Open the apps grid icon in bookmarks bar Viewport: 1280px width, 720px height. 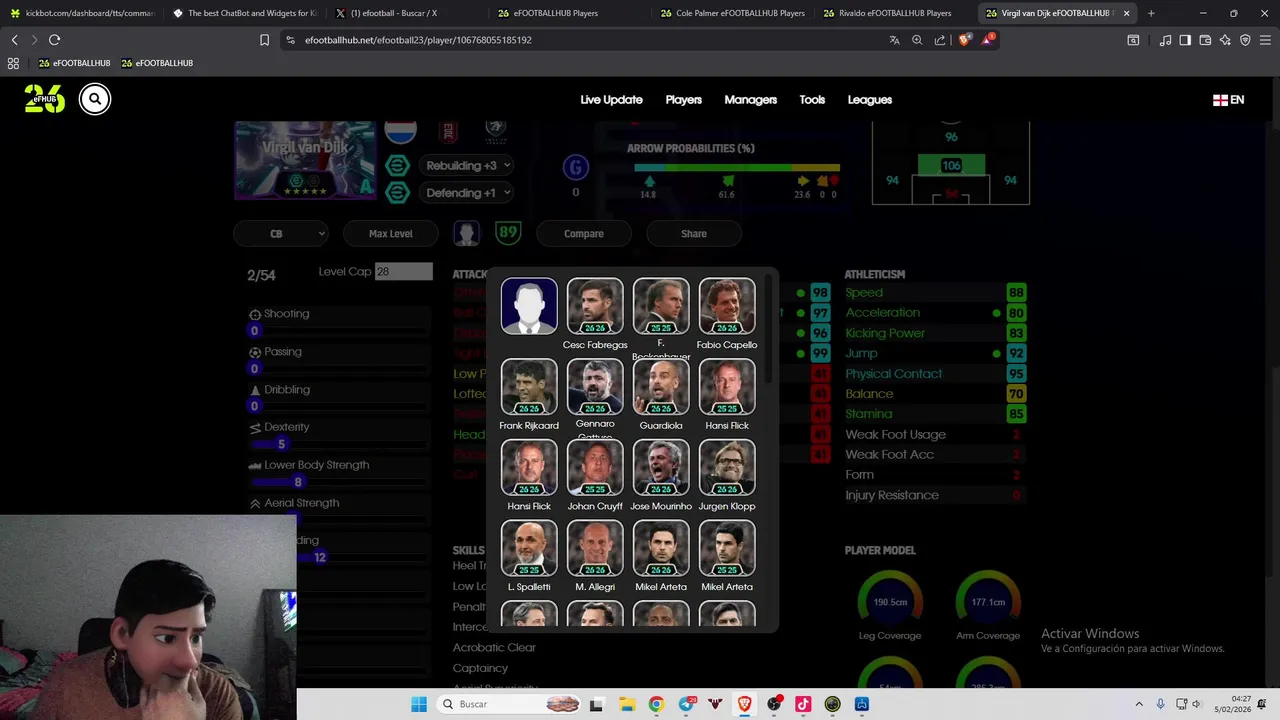[13, 63]
